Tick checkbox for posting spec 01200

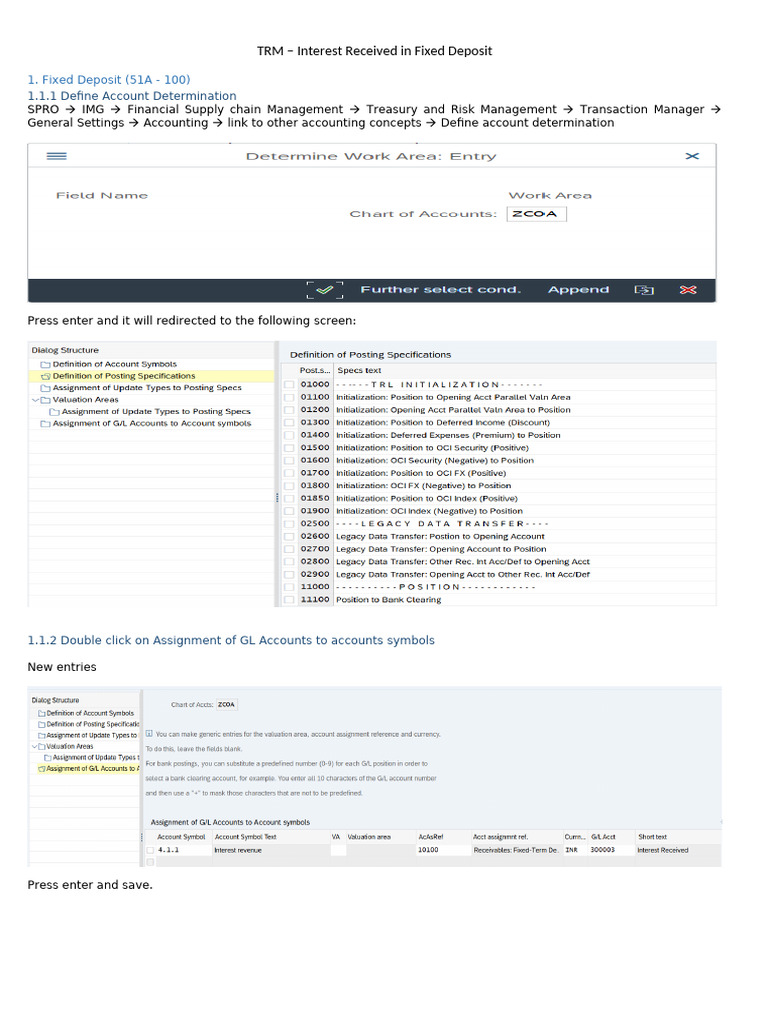click(x=289, y=410)
